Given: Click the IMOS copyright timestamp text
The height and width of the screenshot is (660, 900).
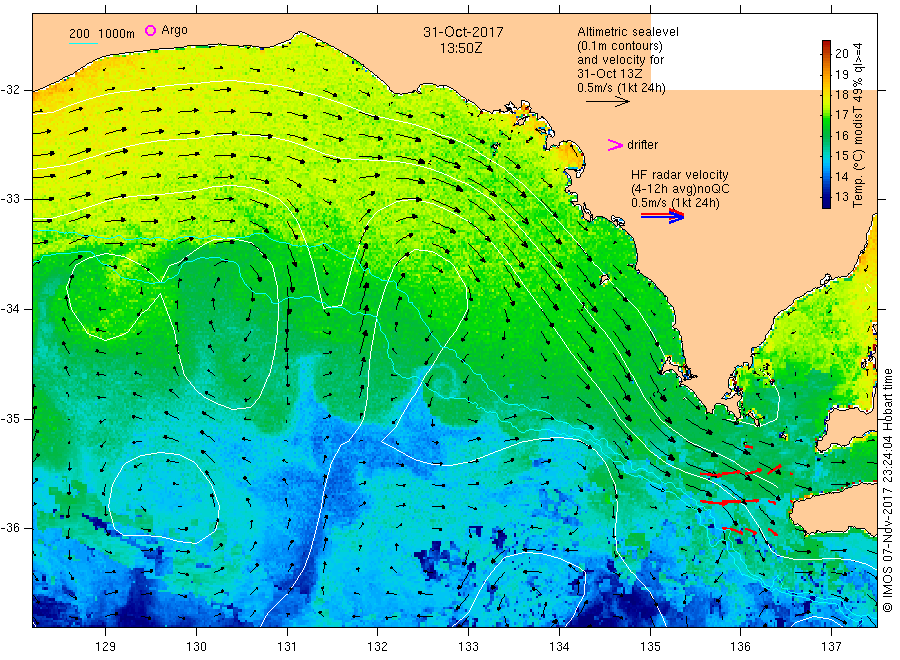Looking at the screenshot, I should (888, 491).
